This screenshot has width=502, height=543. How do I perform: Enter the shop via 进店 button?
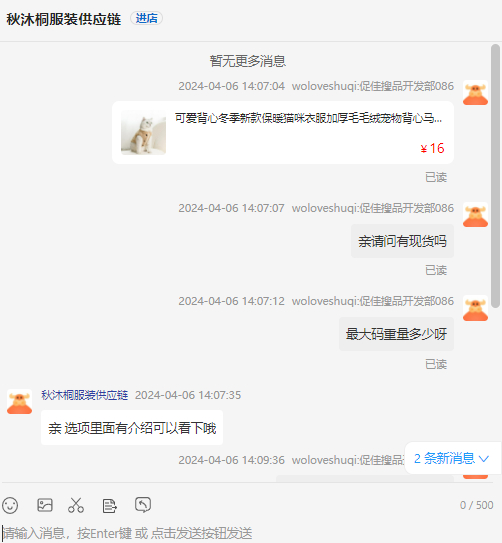pyautogui.click(x=146, y=18)
